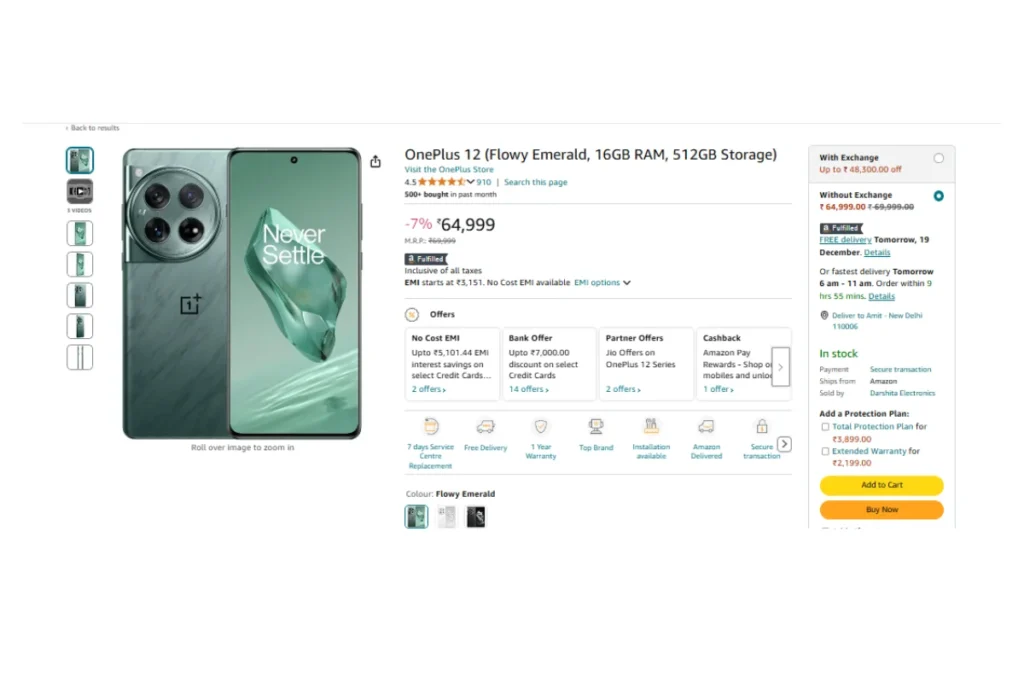Viewport: 1024px width, 683px height.
Task: Click the share icon beside product image
Action: pyautogui.click(x=376, y=161)
